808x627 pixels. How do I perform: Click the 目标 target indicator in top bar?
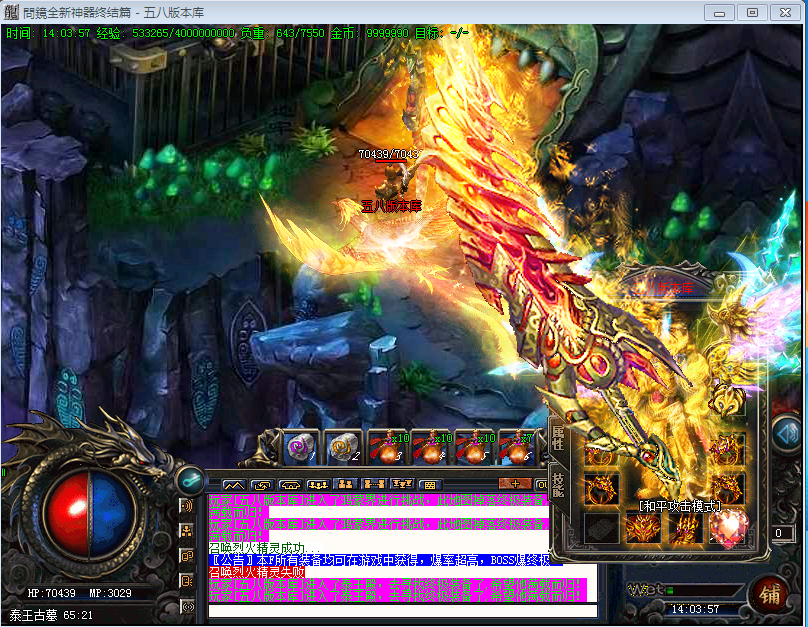442,33
